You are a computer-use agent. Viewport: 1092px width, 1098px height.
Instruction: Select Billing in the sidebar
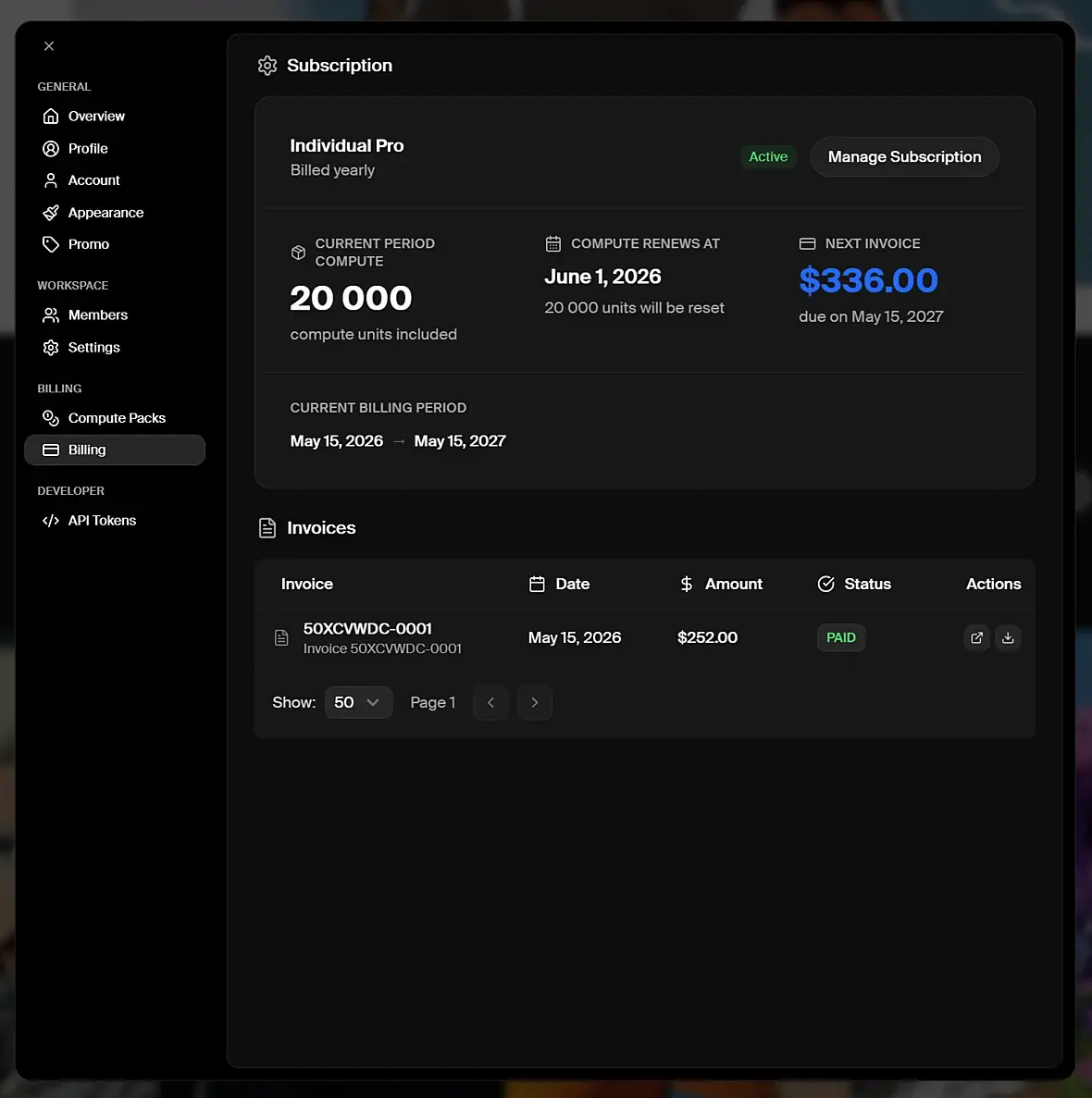114,450
